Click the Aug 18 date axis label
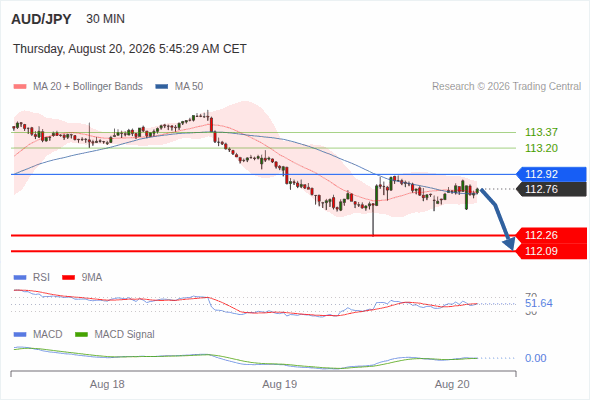This screenshot has width=590, height=400. (107, 384)
